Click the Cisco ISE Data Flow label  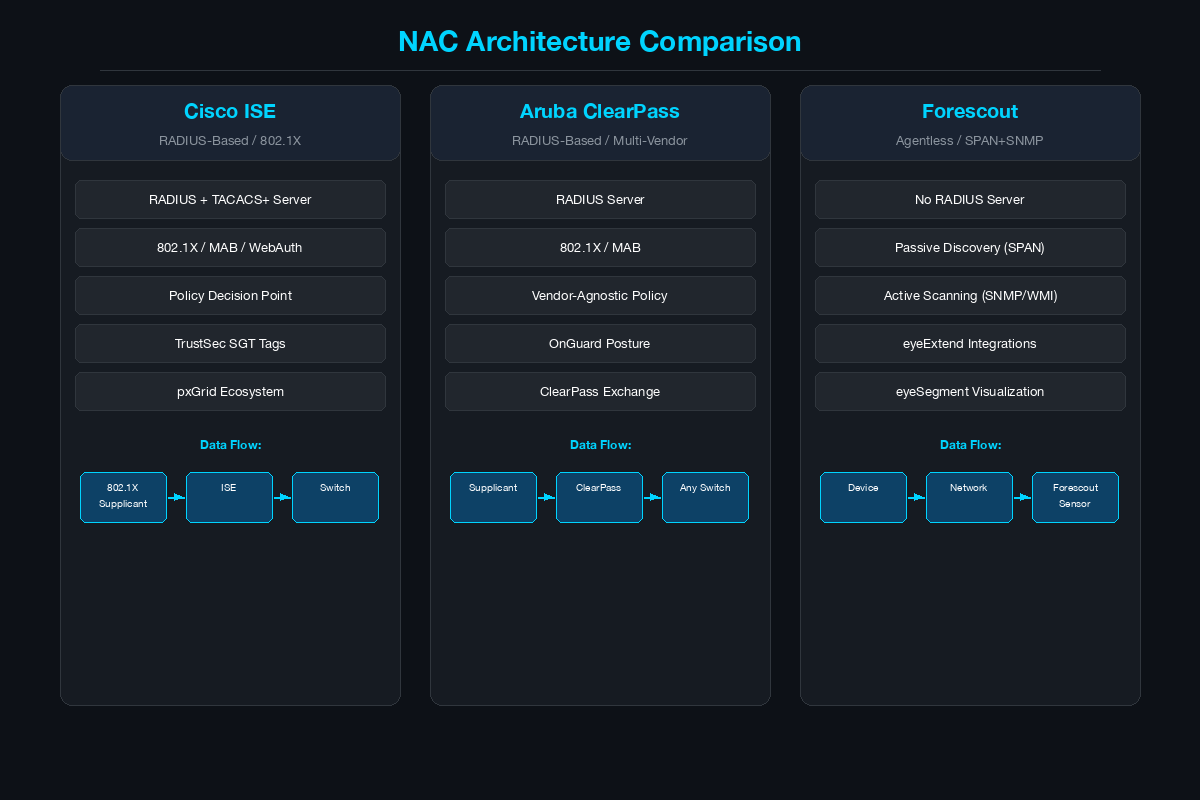click(230, 445)
